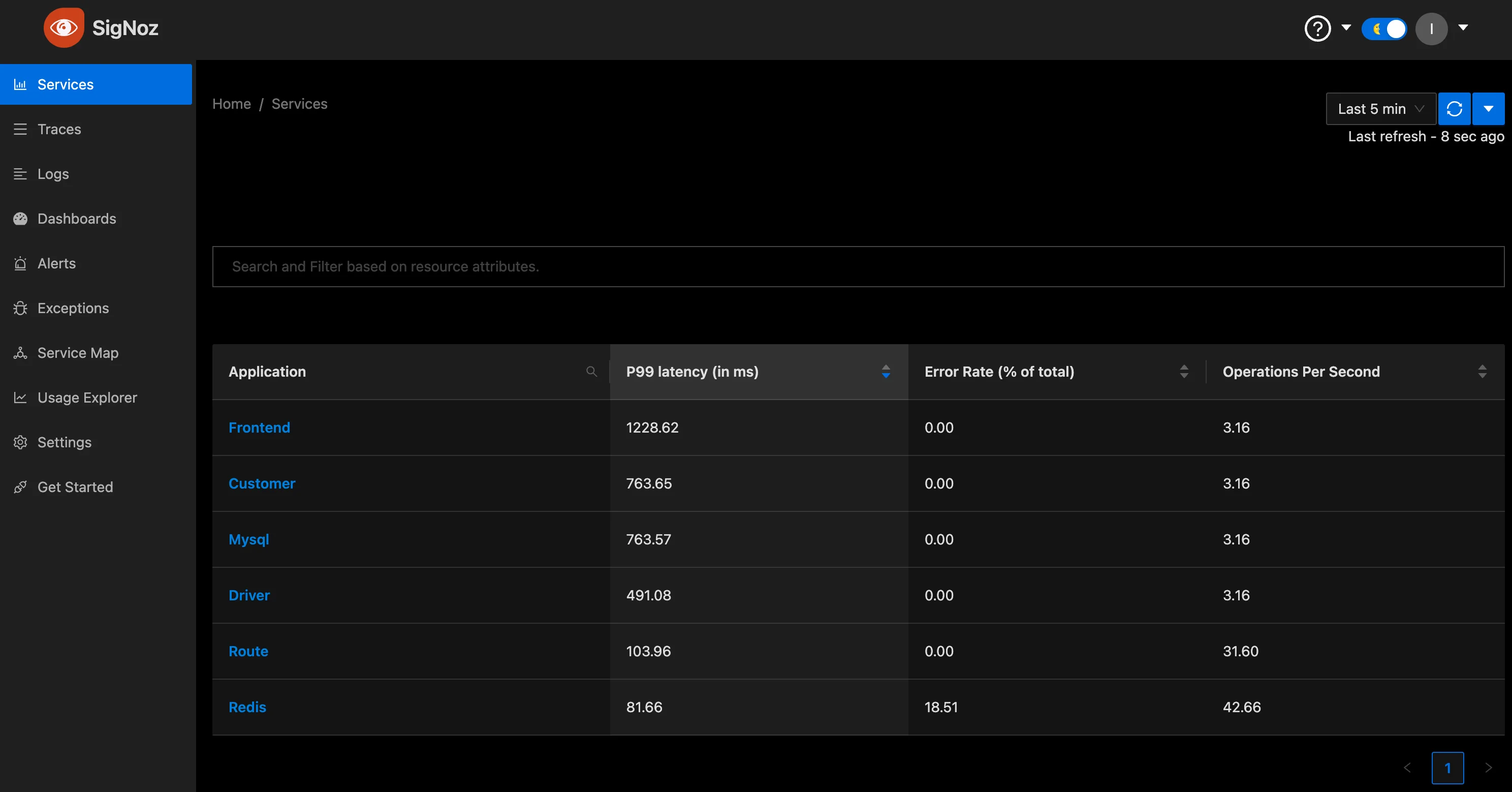Open Exceptions in the sidebar menu
The width and height of the screenshot is (1512, 792).
(x=96, y=308)
